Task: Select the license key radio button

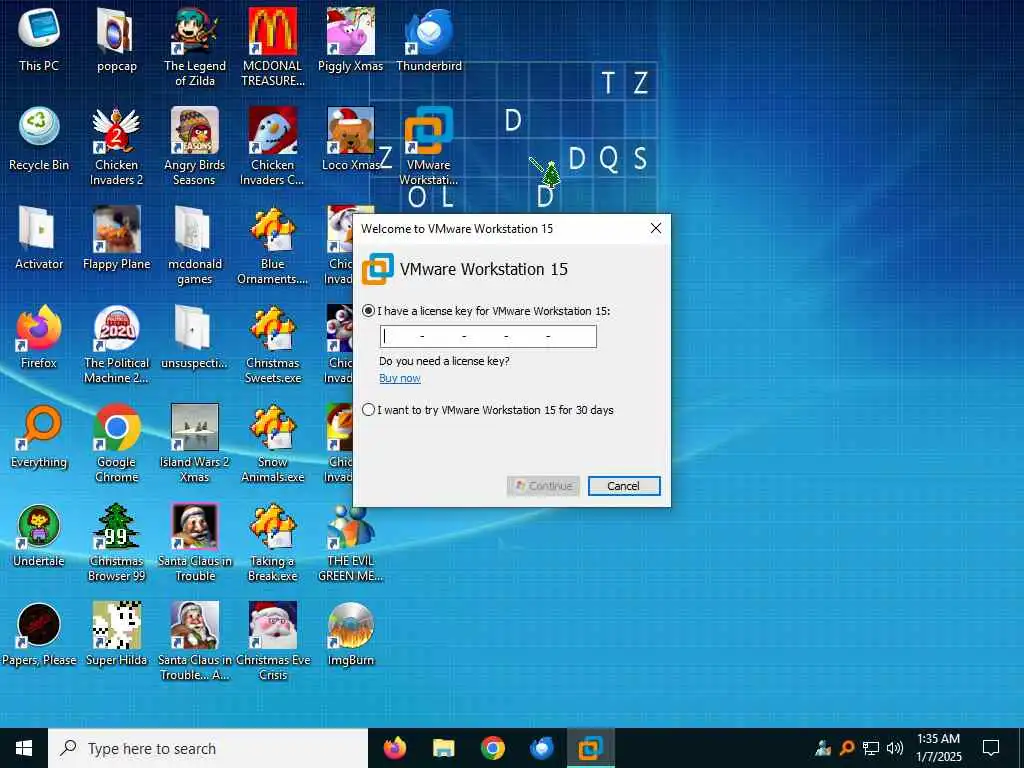Action: tap(368, 311)
